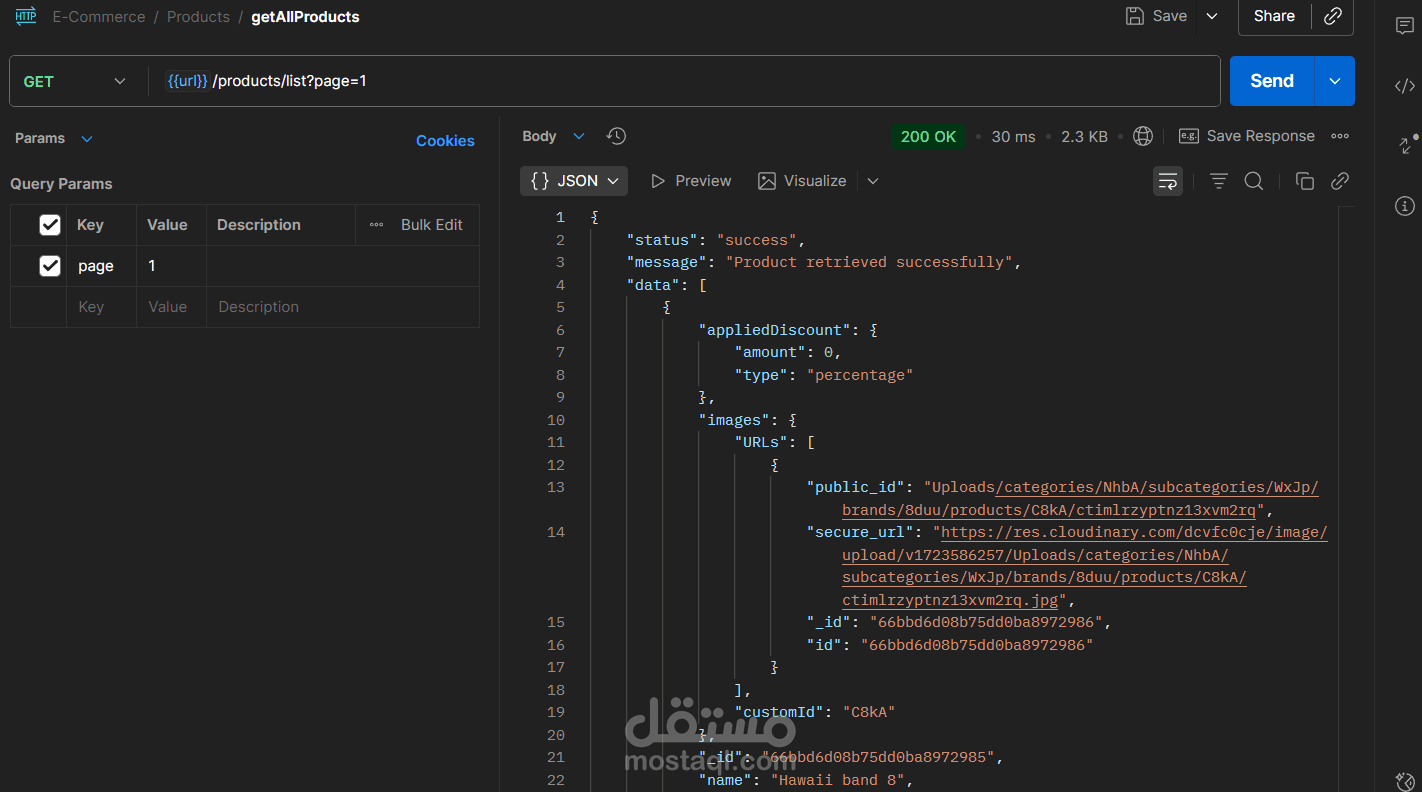Expand the Visualize options chevron
Image resolution: width=1422 pixels, height=792 pixels.
(872, 181)
